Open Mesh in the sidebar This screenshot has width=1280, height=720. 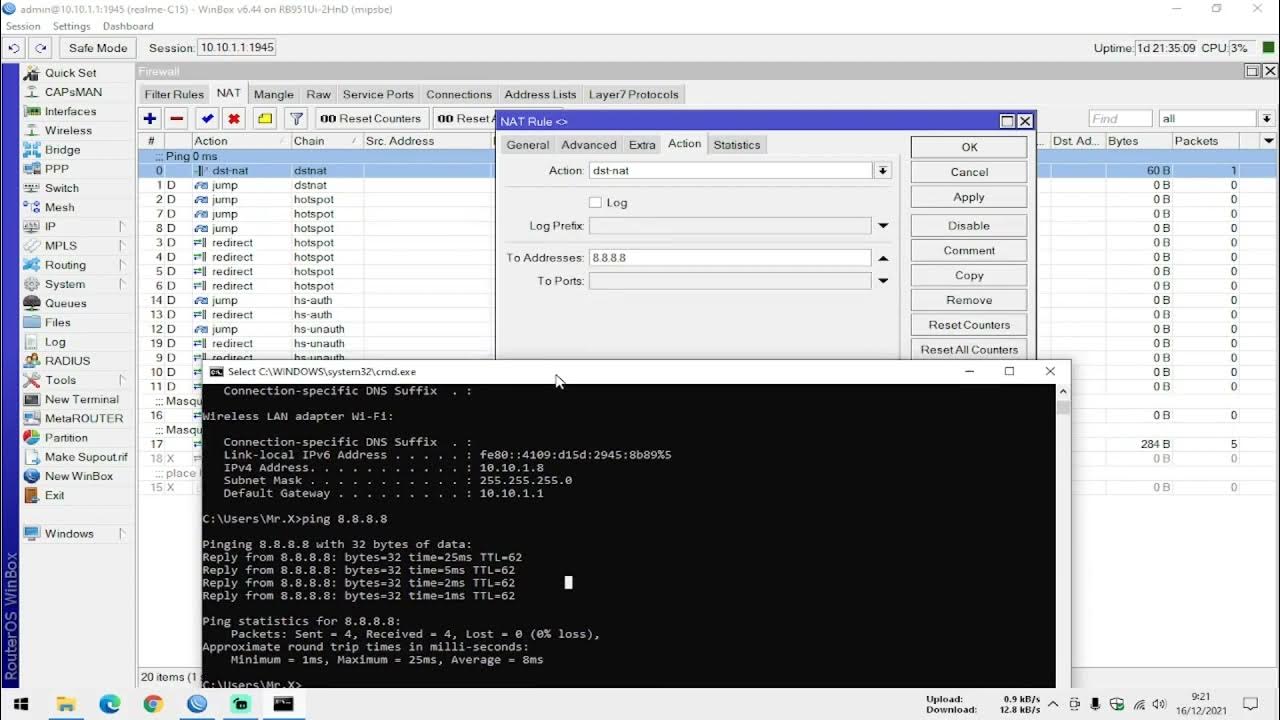click(59, 207)
